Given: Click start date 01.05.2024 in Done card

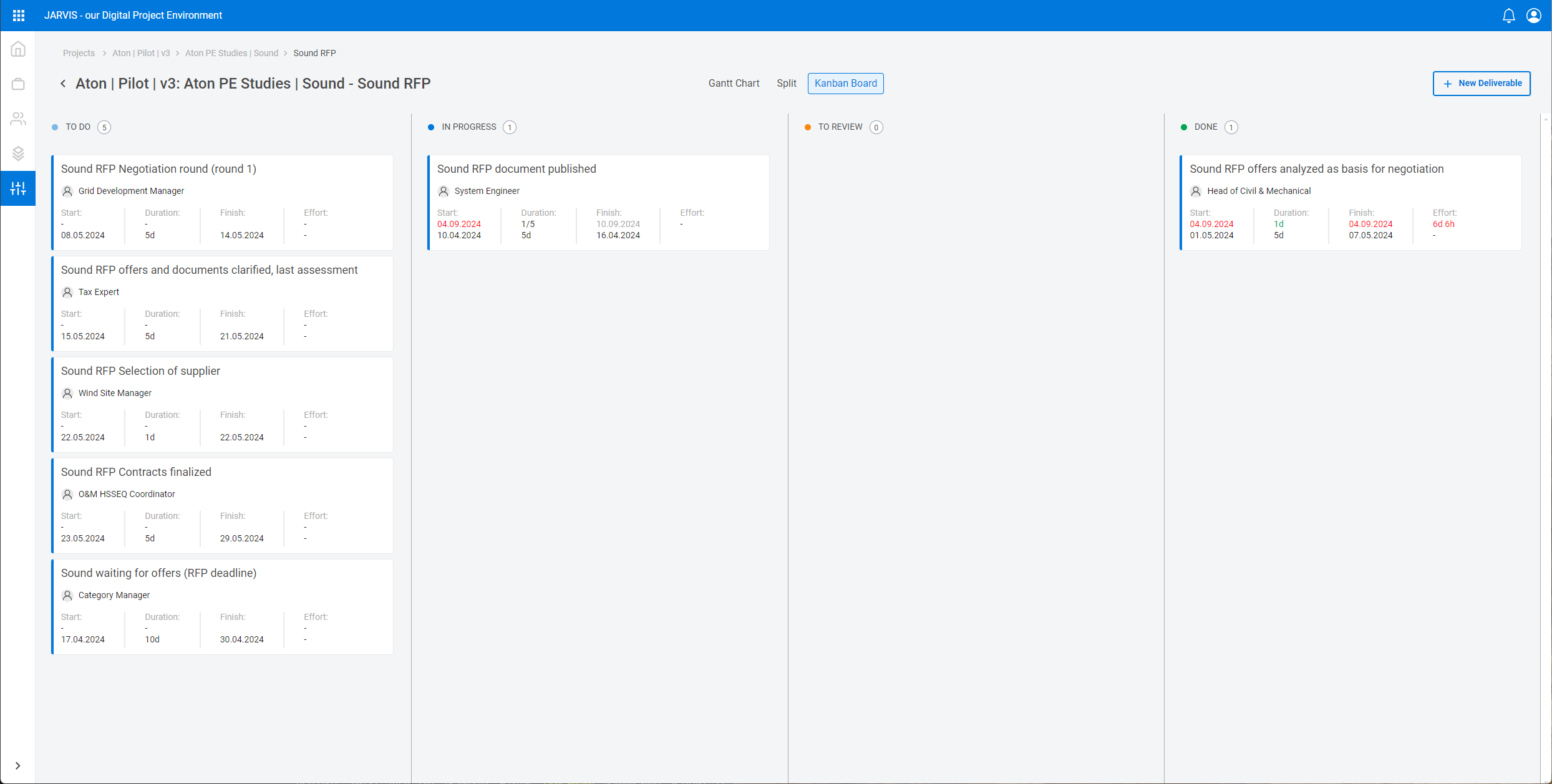Looking at the screenshot, I should (1211, 235).
